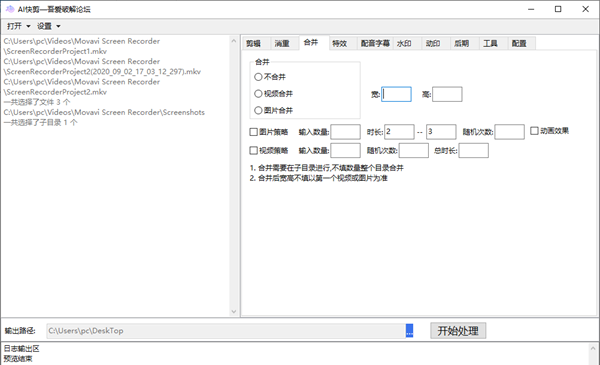Click the blue browse button beside output path
Image resolution: width=600 pixels, height=365 pixels.
coord(409,331)
